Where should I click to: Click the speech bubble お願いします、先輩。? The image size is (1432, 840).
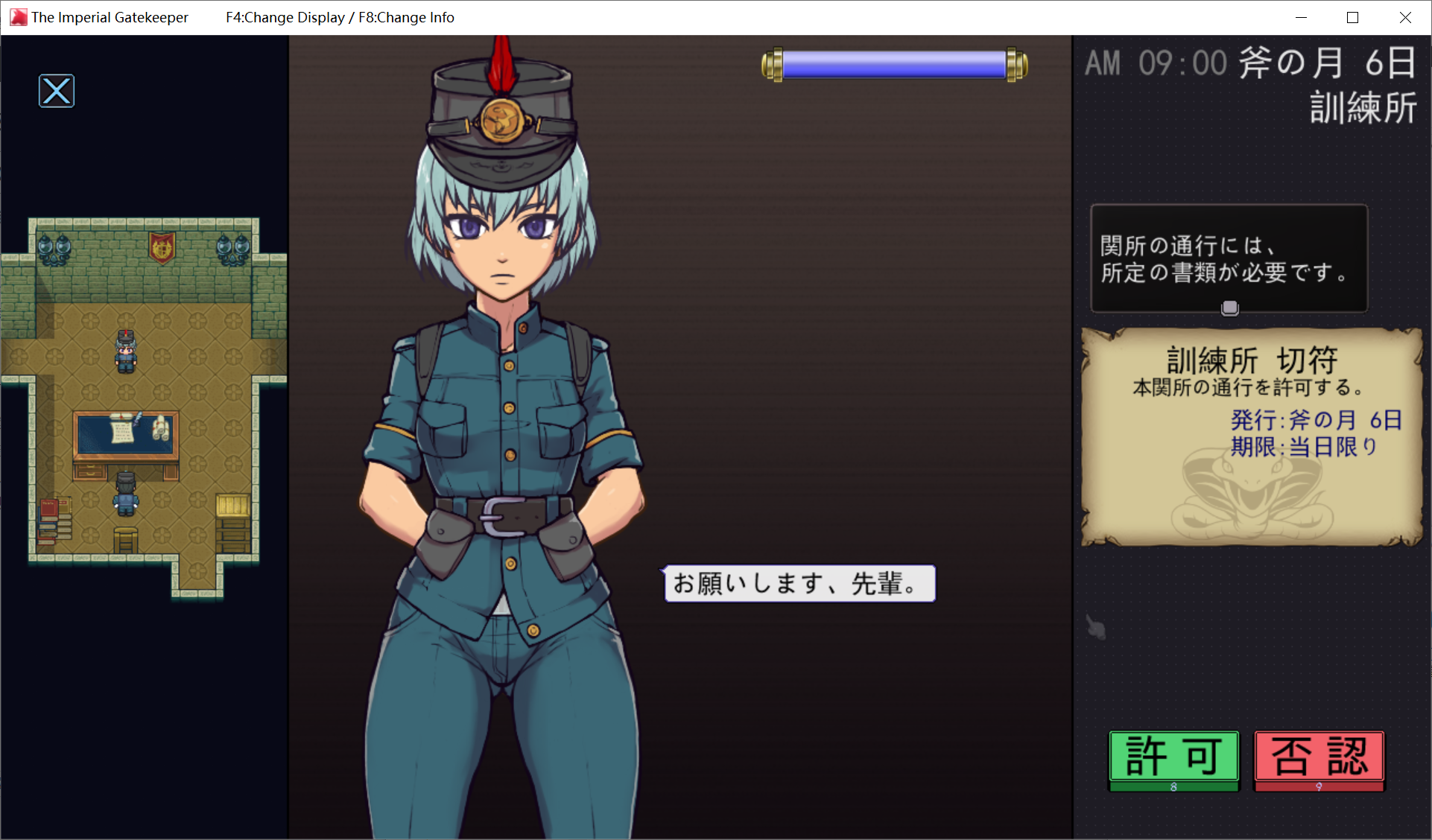click(799, 583)
